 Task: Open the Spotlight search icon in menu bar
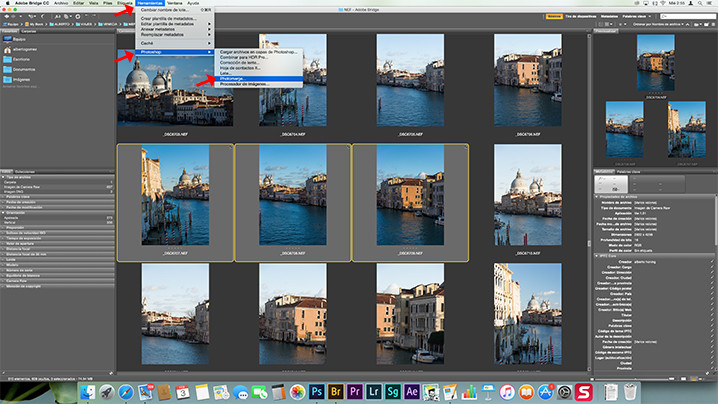700,3
